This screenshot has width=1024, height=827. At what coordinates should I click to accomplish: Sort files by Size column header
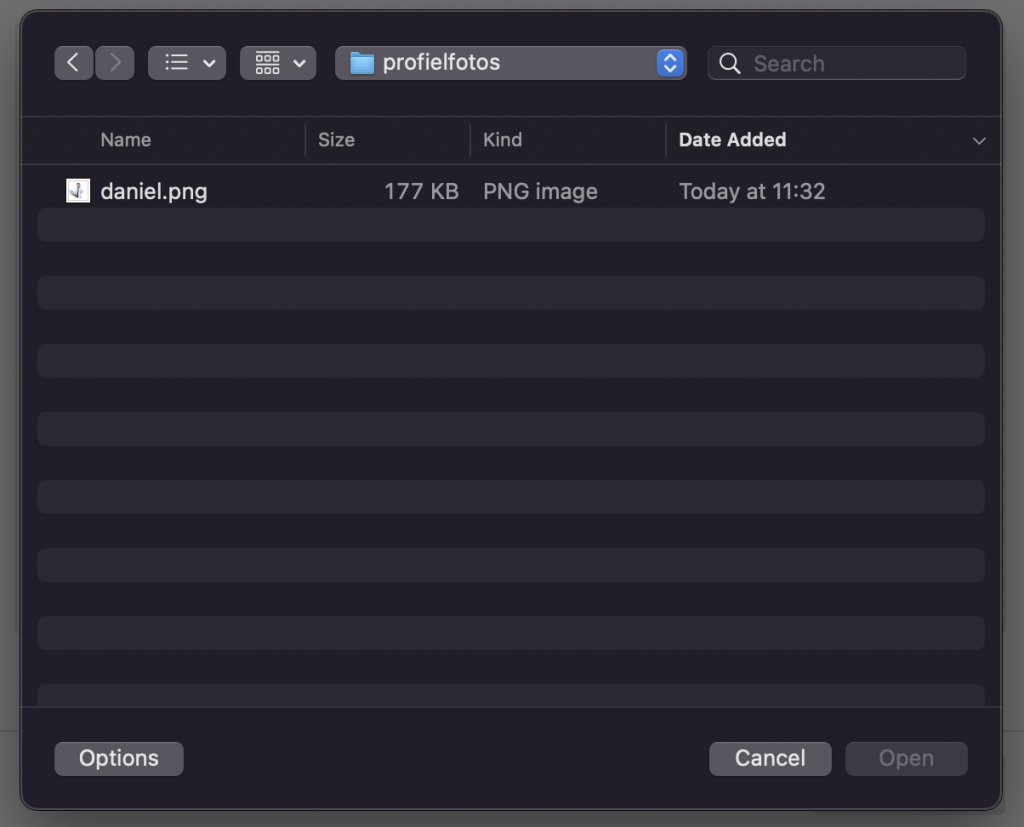(x=336, y=140)
